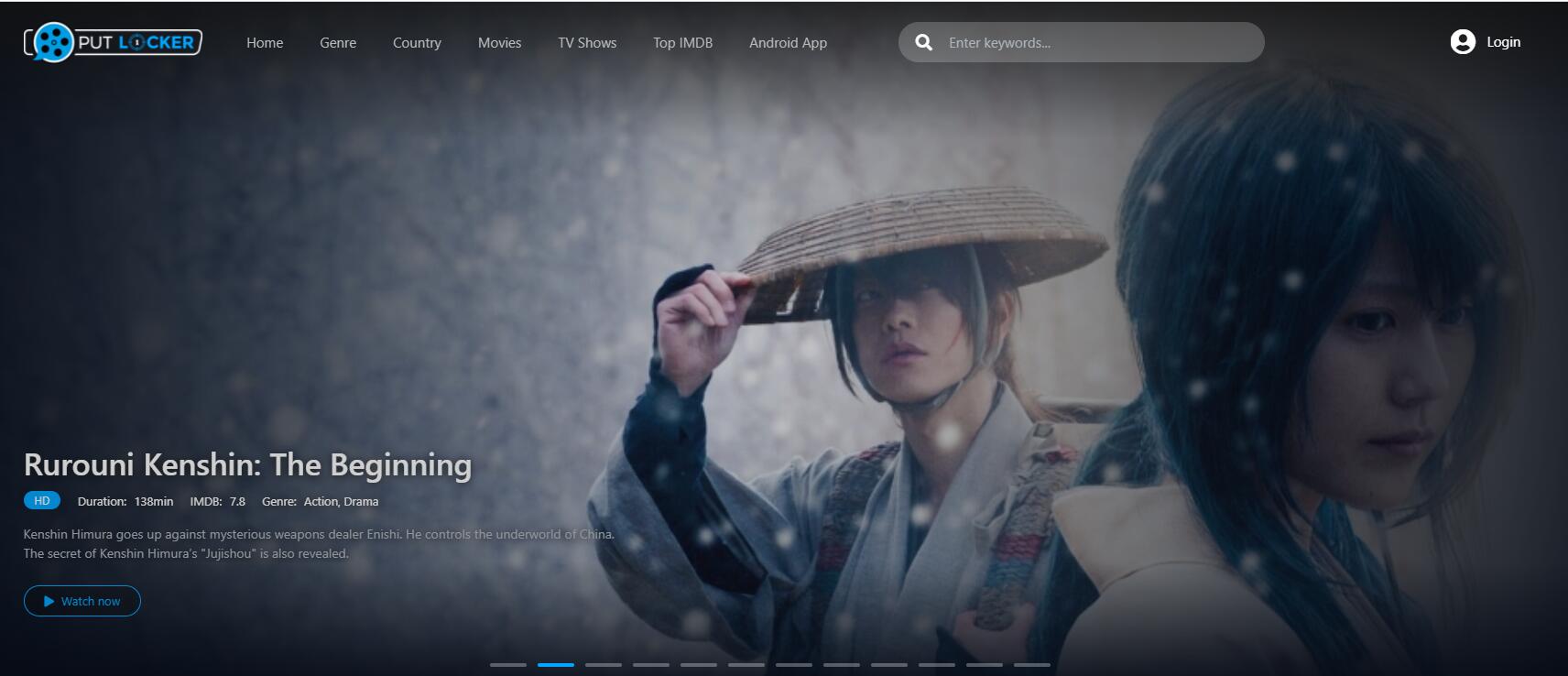Jump to the last carousel slide
Viewport: 1568px width, 676px height.
click(x=1032, y=664)
